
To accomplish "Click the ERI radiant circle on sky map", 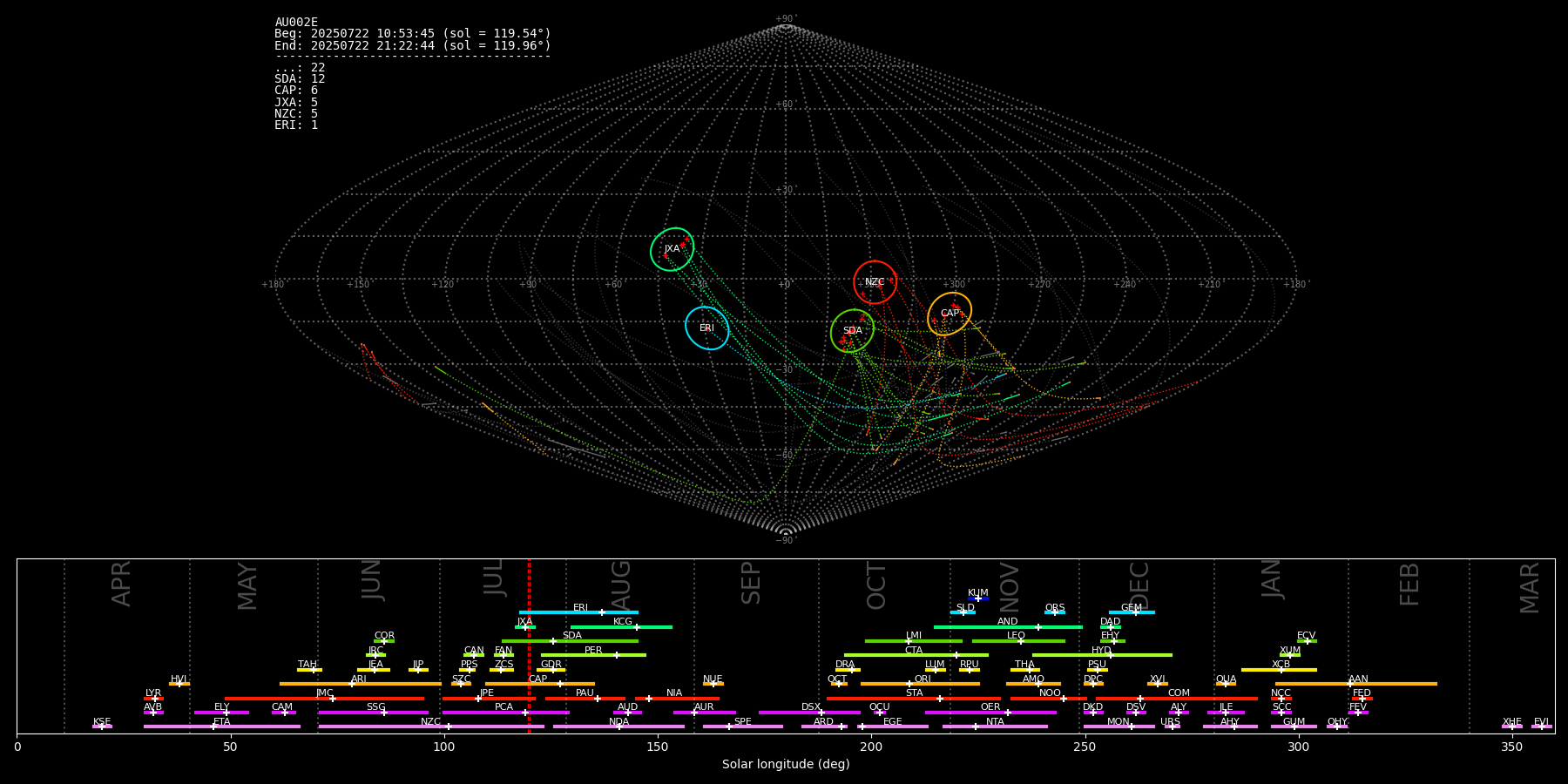I will [706, 328].
